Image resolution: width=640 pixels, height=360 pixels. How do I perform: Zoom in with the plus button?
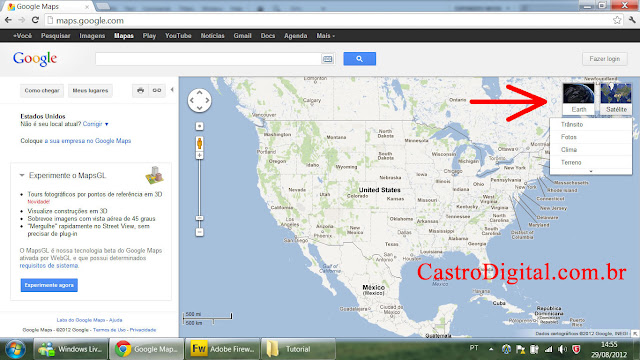(x=199, y=156)
